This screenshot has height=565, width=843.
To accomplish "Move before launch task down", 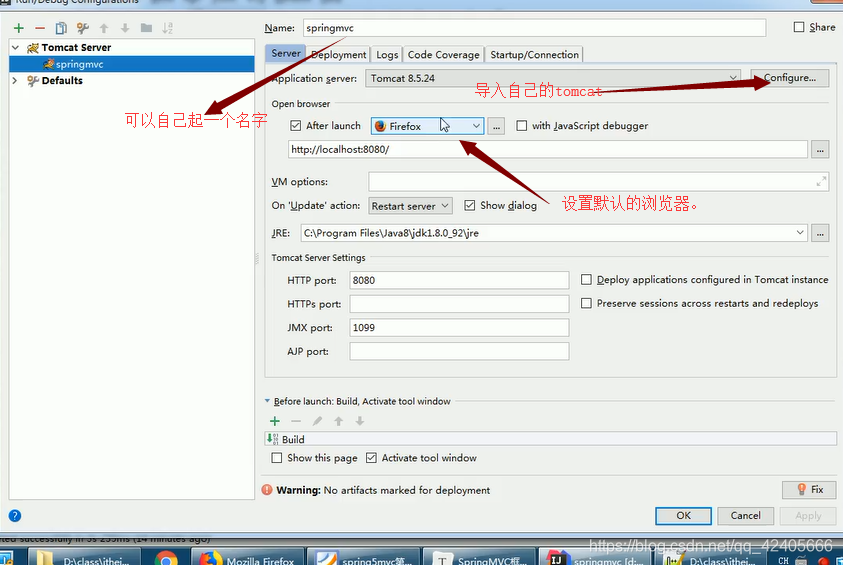I will click(x=360, y=421).
